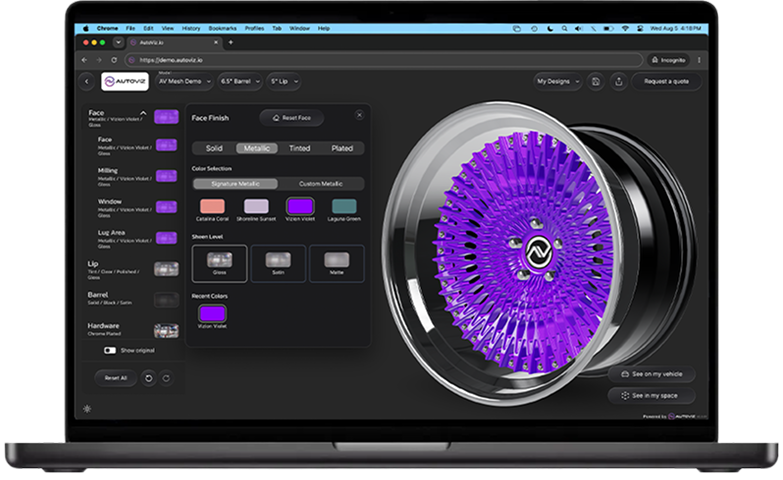Select the Metallic finish type

(257, 148)
